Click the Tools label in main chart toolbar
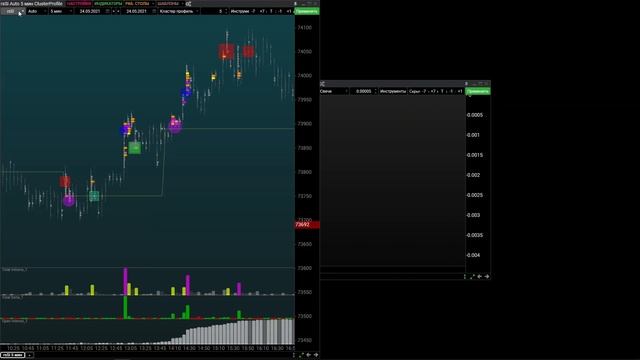 [240, 11]
